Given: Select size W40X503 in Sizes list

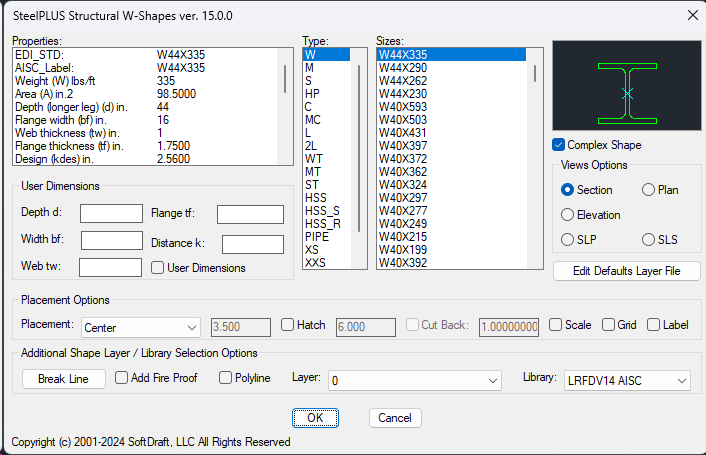Looking at the screenshot, I should [452, 120].
